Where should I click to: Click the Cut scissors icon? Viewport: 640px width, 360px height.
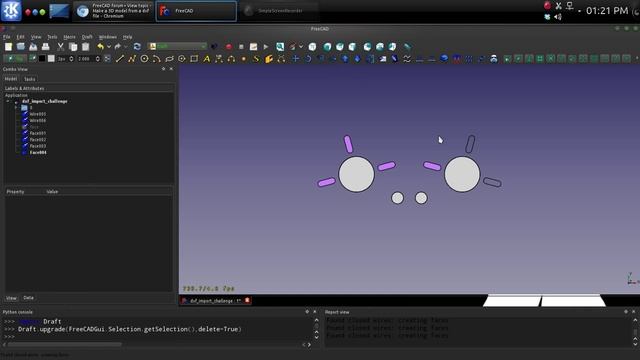click(x=60, y=47)
